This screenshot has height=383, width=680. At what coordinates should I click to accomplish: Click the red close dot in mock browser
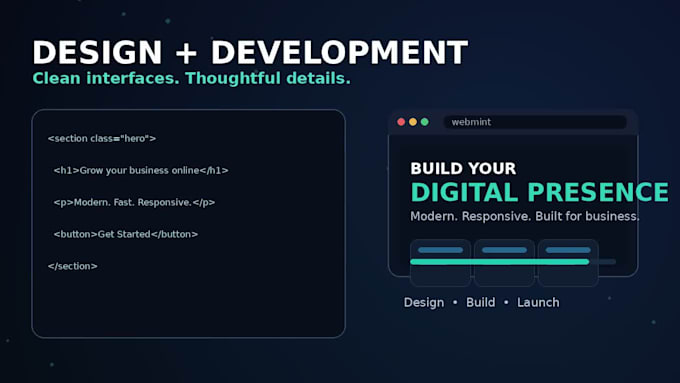tap(401, 122)
